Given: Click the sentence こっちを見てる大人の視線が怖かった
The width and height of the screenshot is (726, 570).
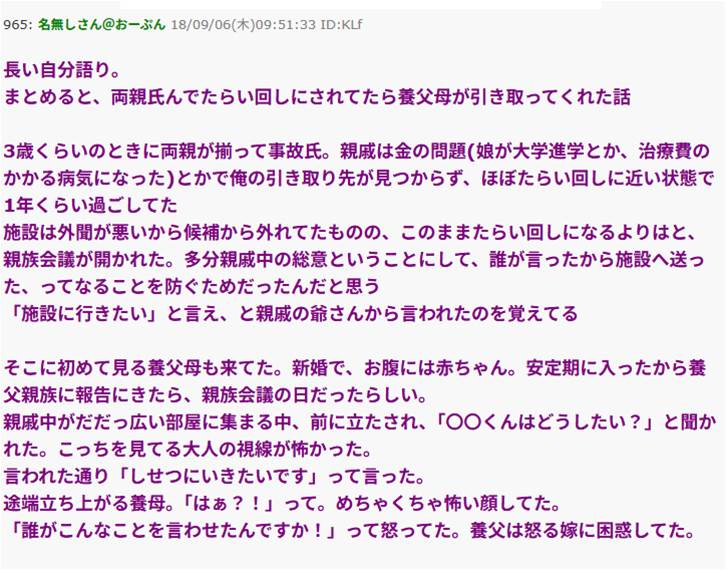Looking at the screenshot, I should click(x=209, y=449).
